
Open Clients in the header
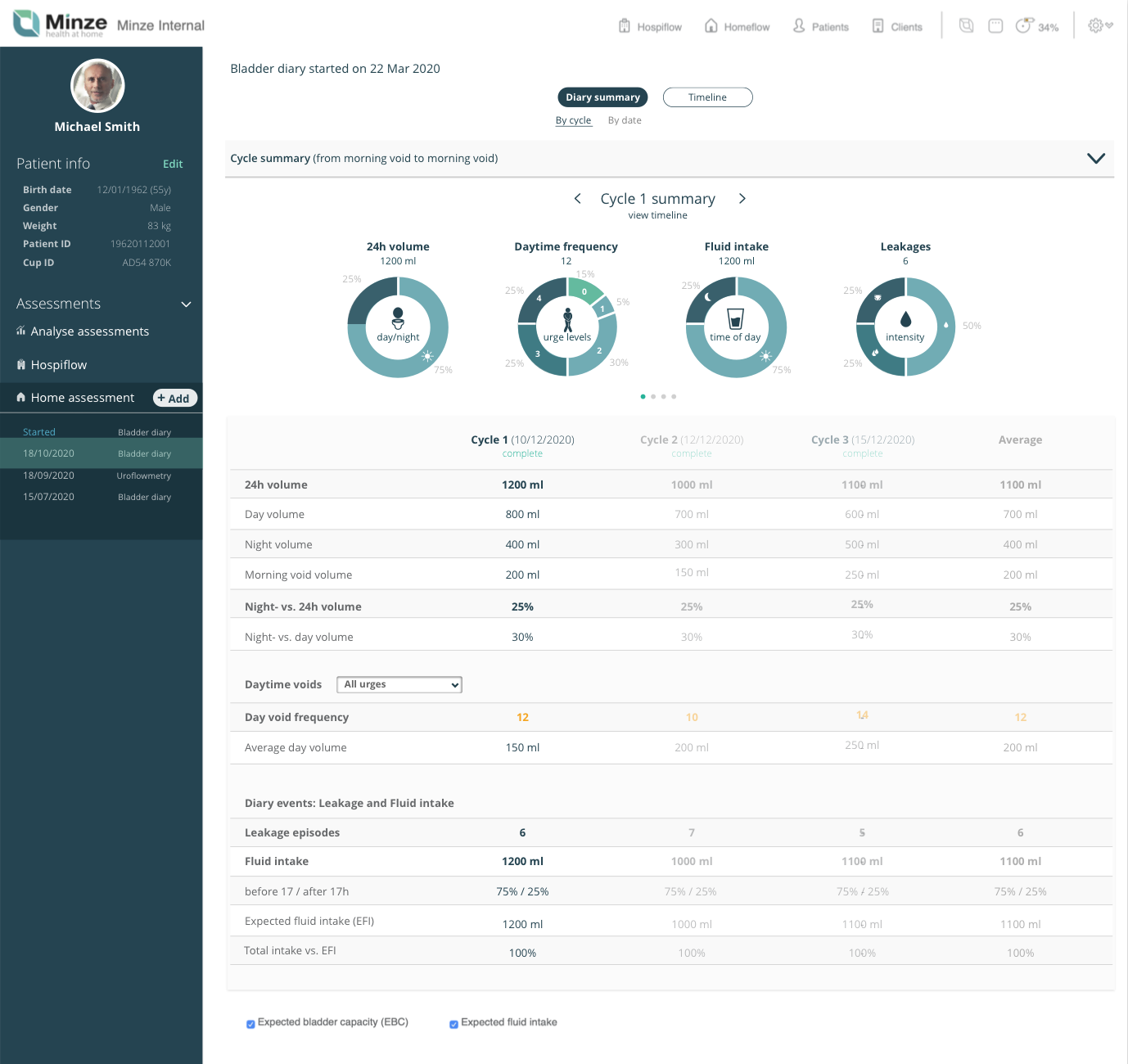pyautogui.click(x=897, y=26)
